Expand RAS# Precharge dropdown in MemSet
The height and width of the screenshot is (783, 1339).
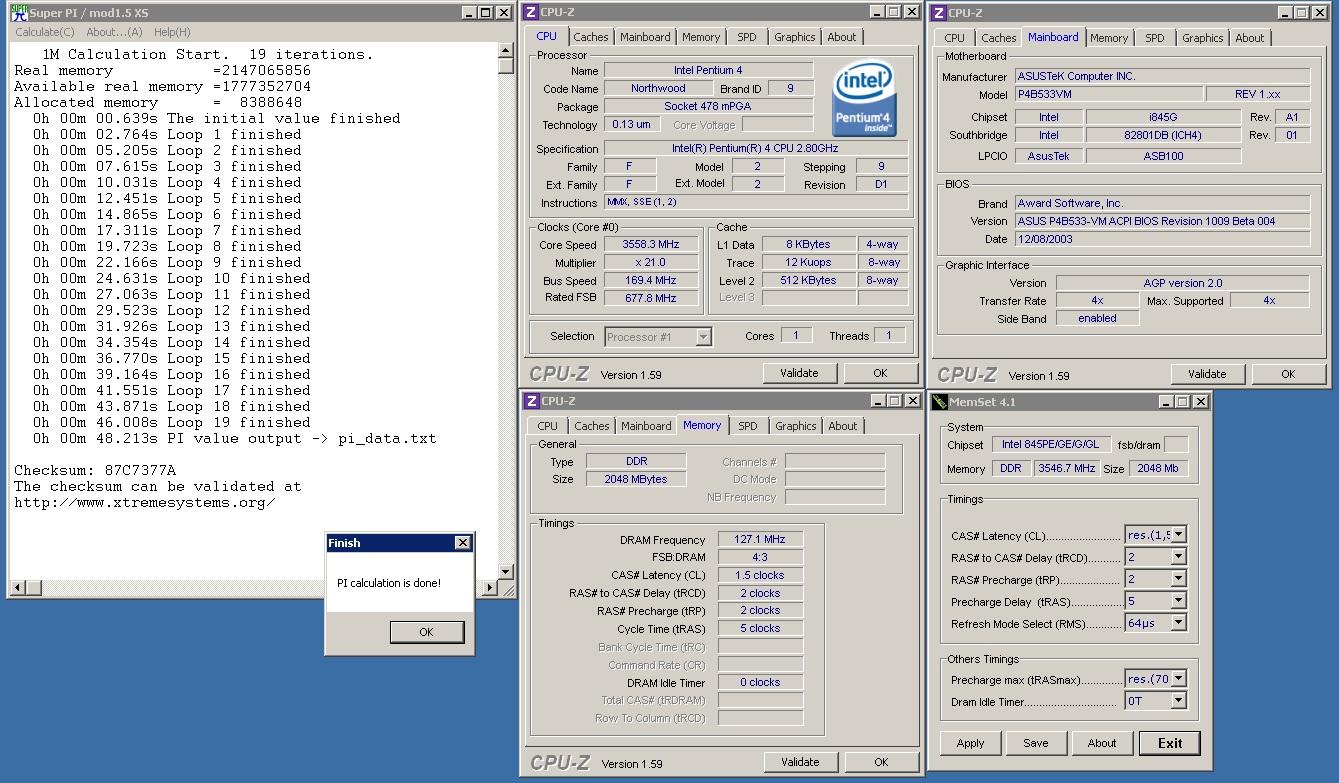coord(1178,579)
